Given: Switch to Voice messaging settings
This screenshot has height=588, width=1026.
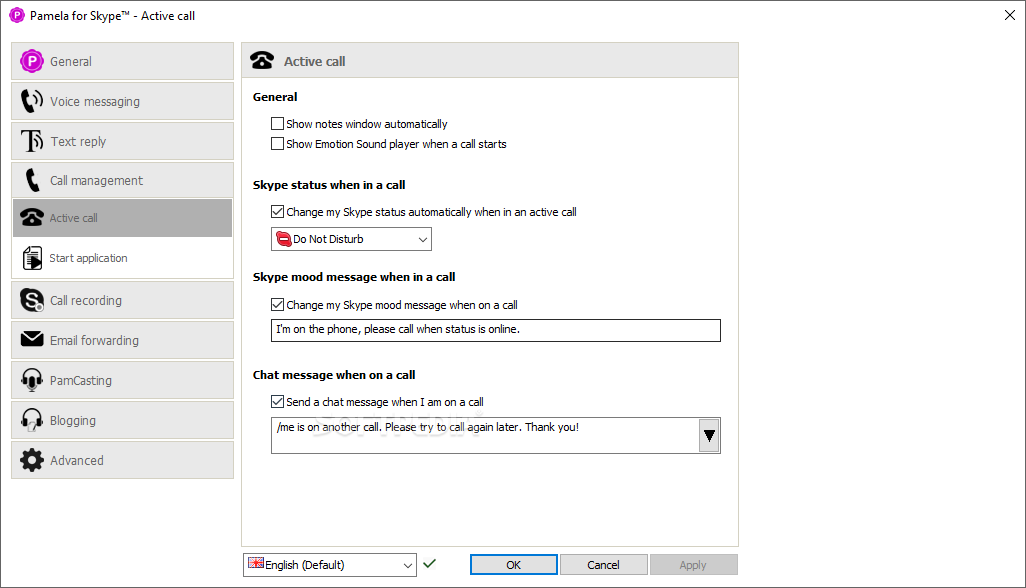Looking at the screenshot, I should (x=122, y=101).
